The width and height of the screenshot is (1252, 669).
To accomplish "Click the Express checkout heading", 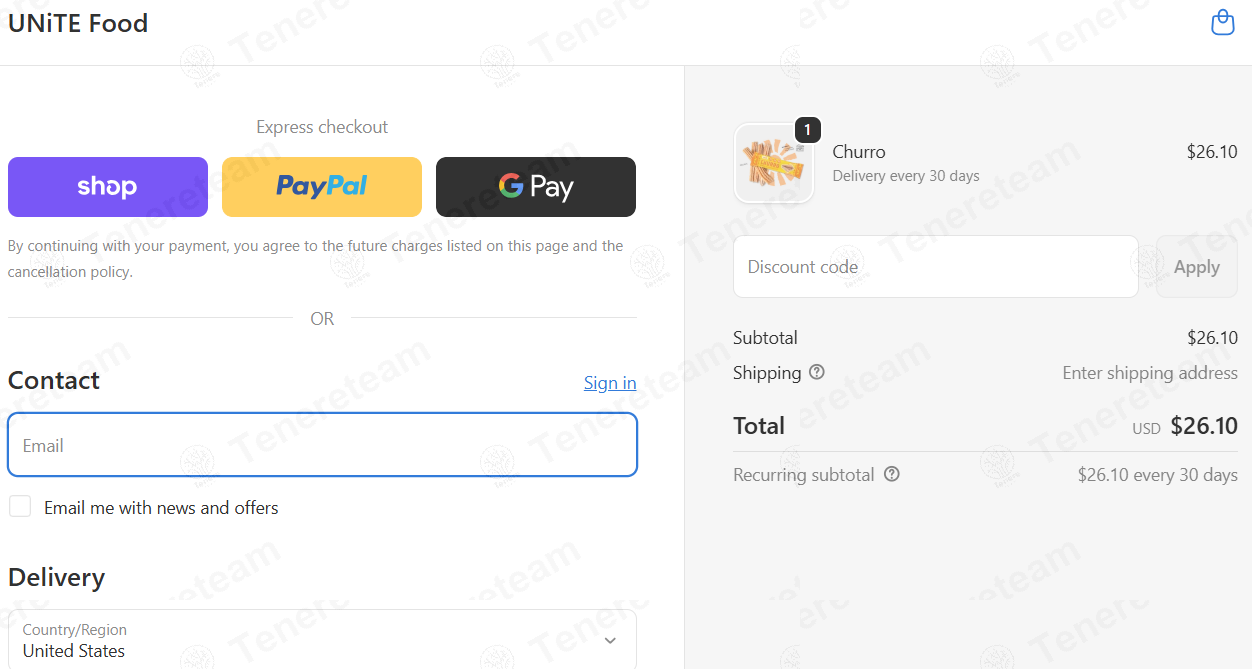I will click(x=322, y=127).
